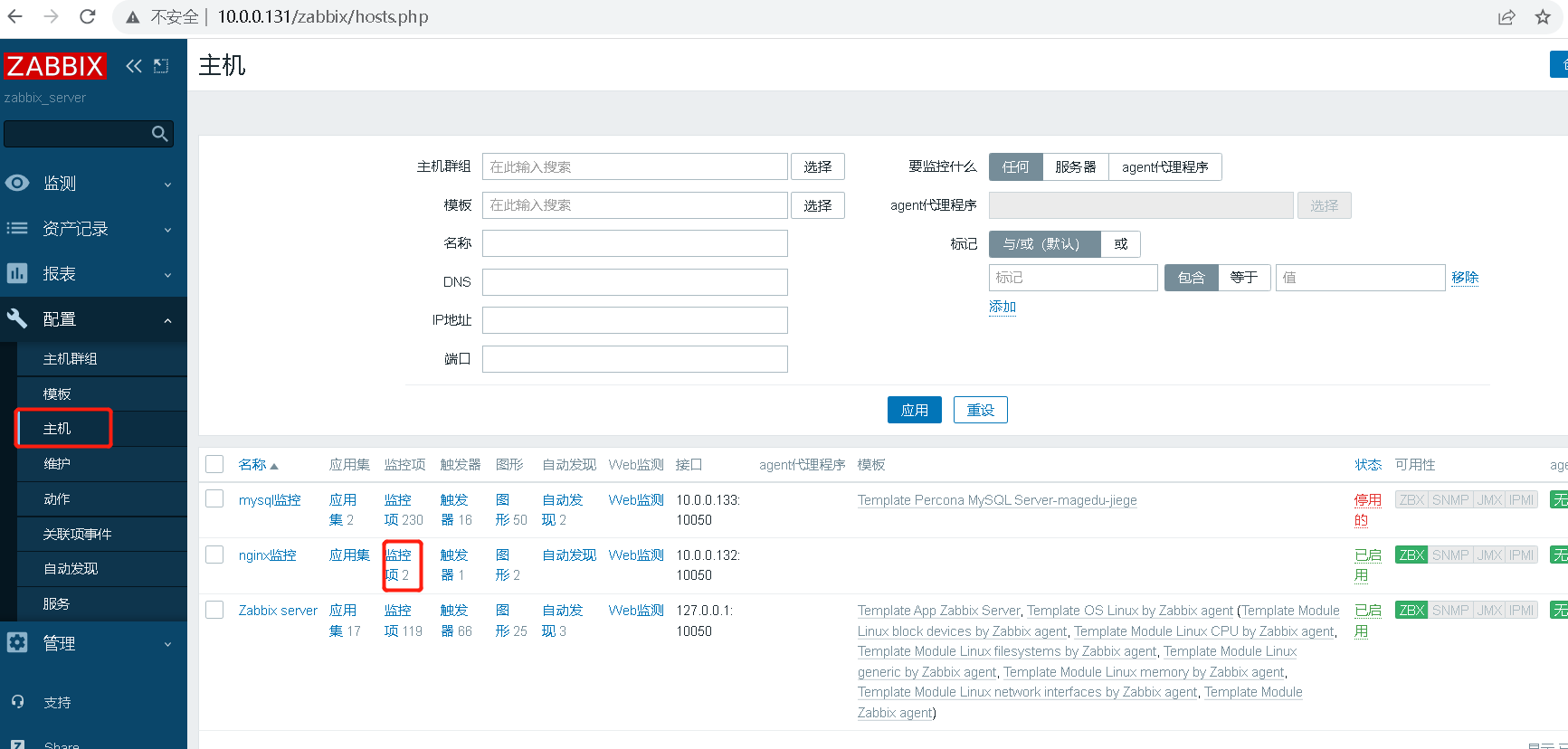
Task: Open 主机群组 submenu item
Action: 101,359
